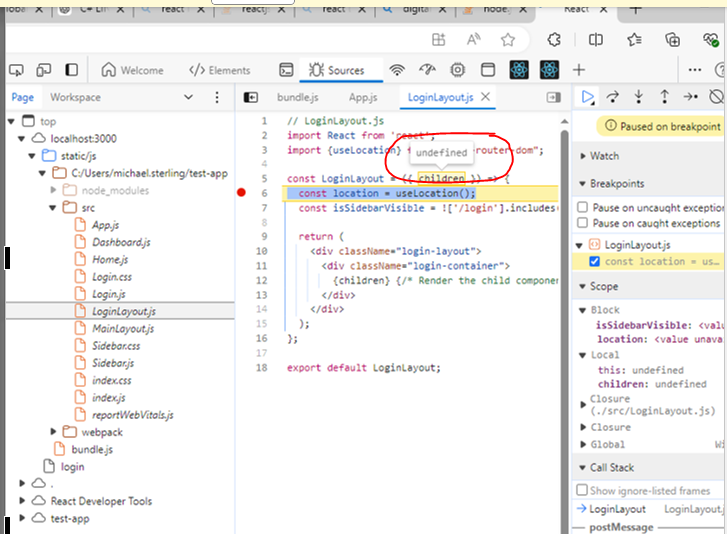Uncheck the const location breakpoint checkbox
The height and width of the screenshot is (534, 727).
594,261
